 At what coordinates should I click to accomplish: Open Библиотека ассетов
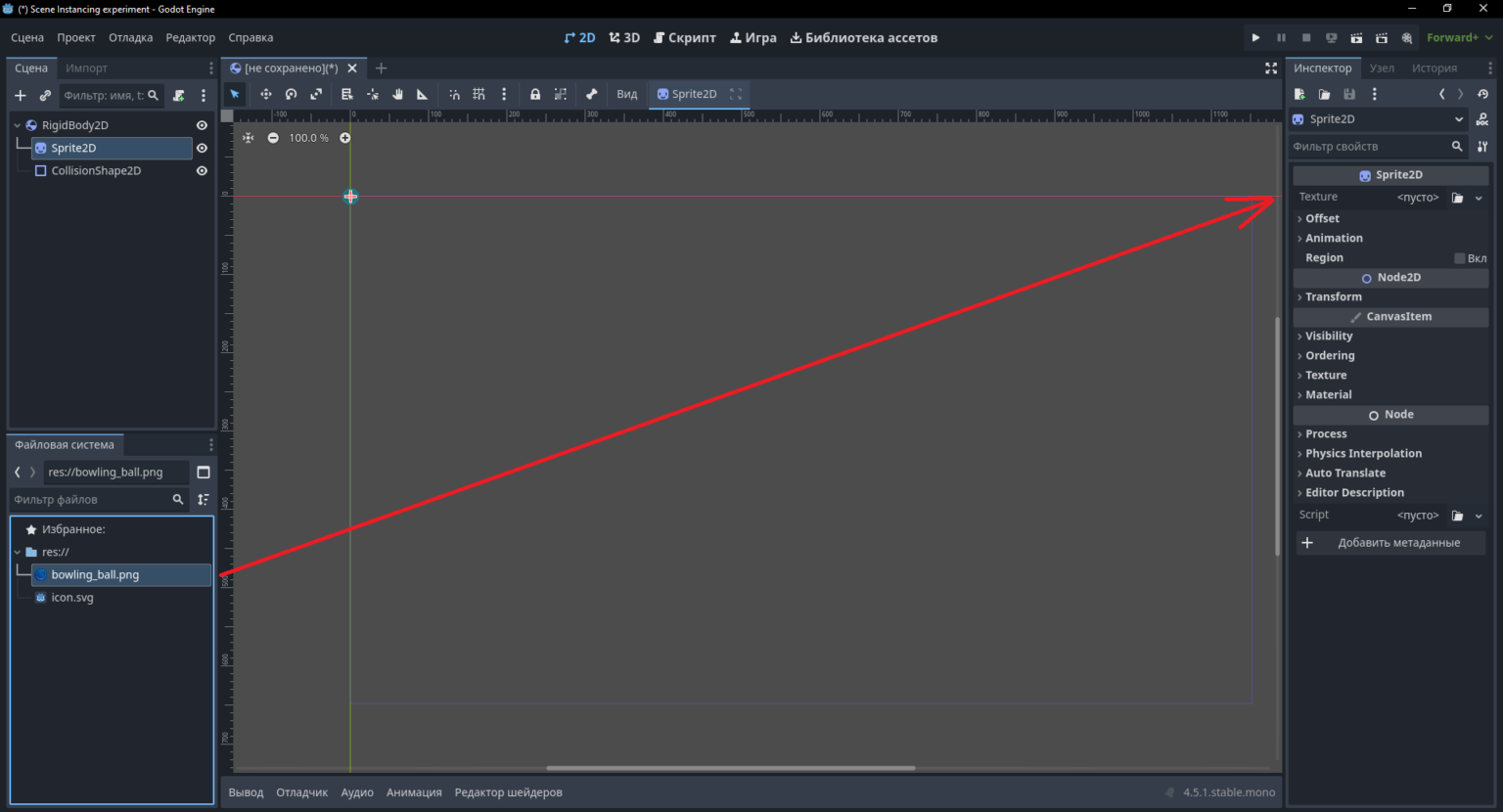click(x=864, y=38)
